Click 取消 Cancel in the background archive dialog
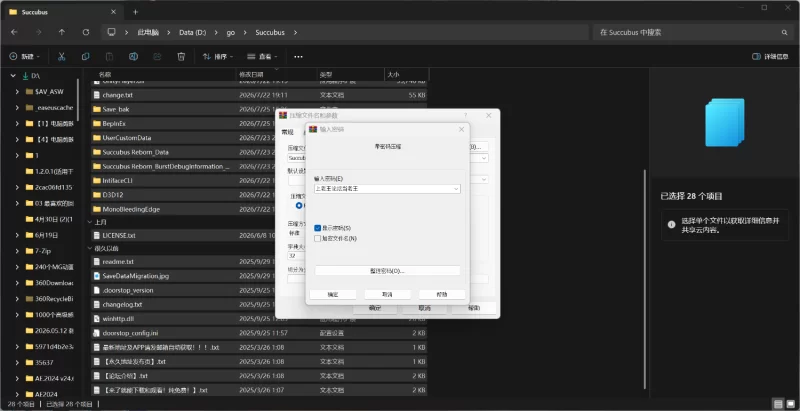The height and width of the screenshot is (411, 800). point(424,308)
